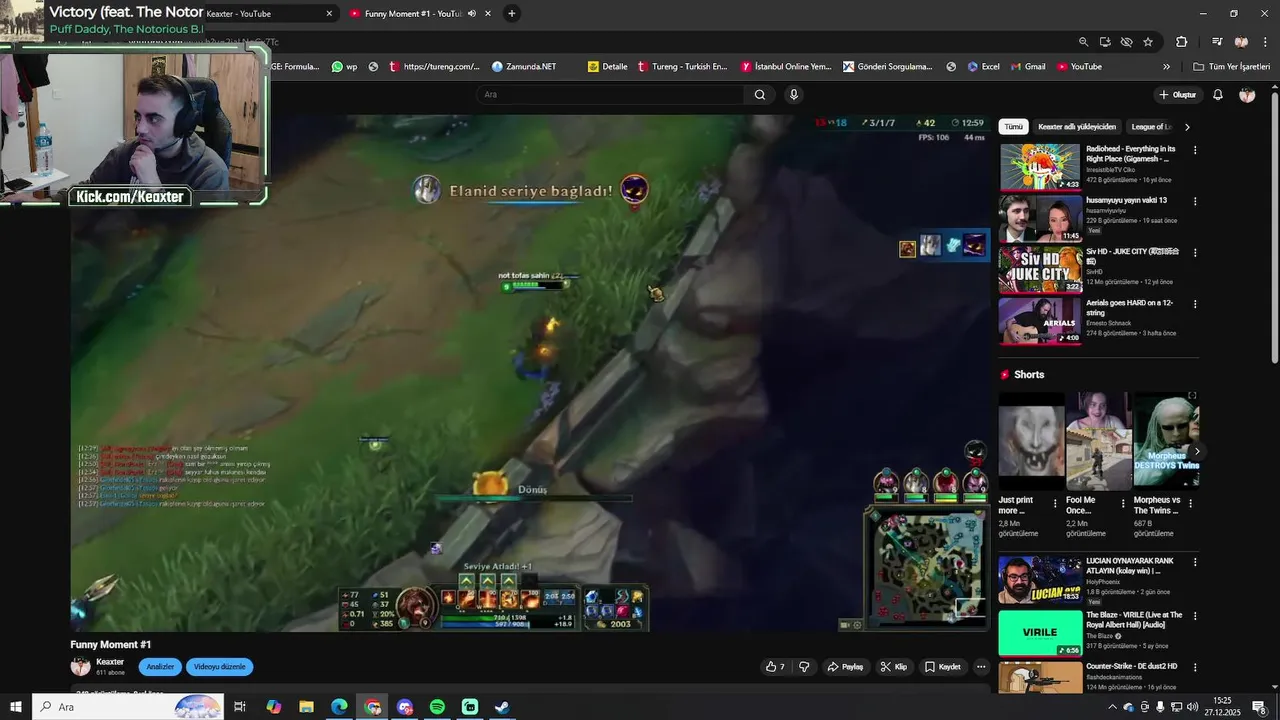This screenshot has height=720, width=1280.
Task: Select the League of Legends chip
Action: pyautogui.click(x=1151, y=127)
